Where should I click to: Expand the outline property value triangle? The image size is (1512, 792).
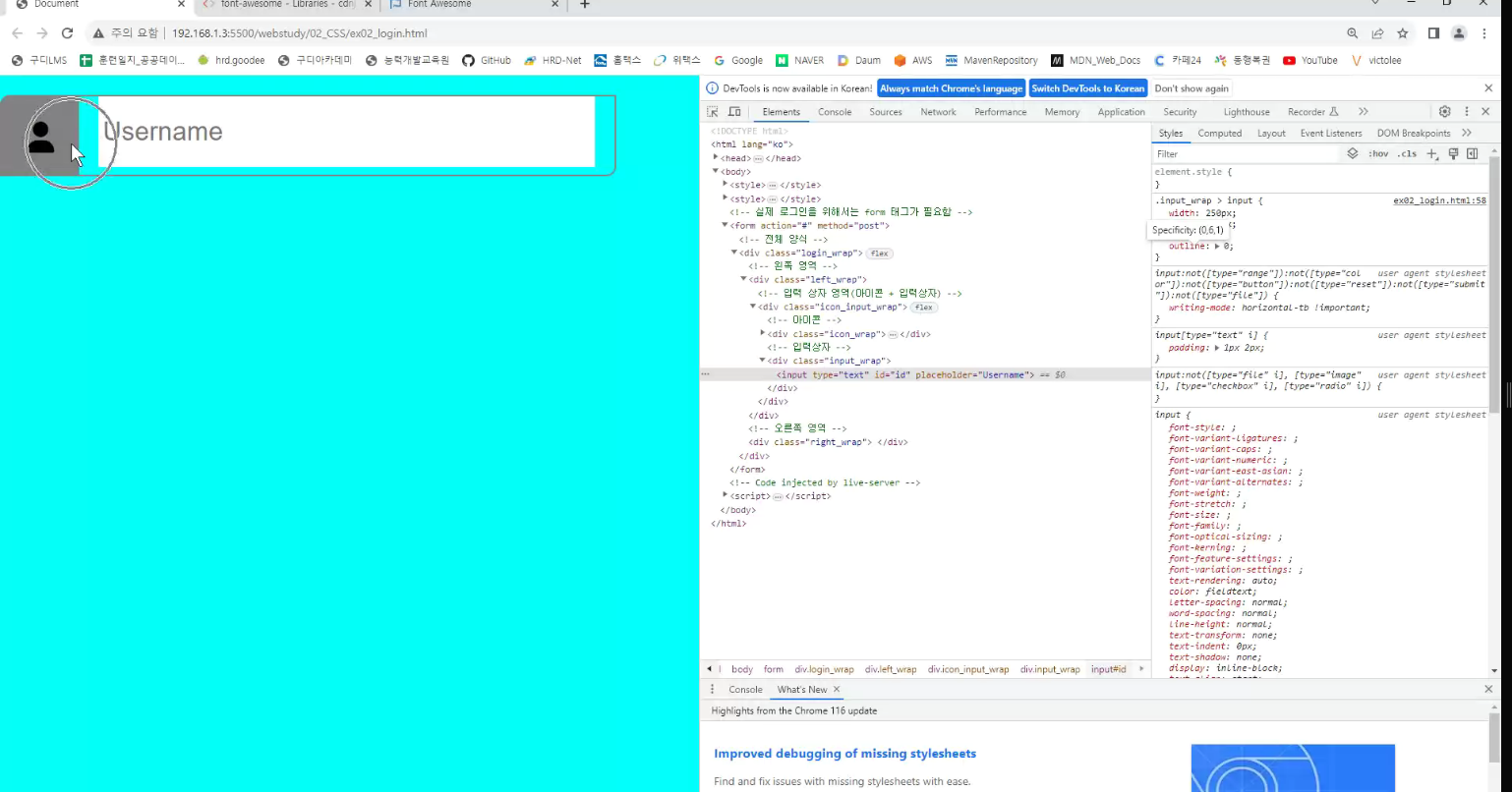[1218, 246]
